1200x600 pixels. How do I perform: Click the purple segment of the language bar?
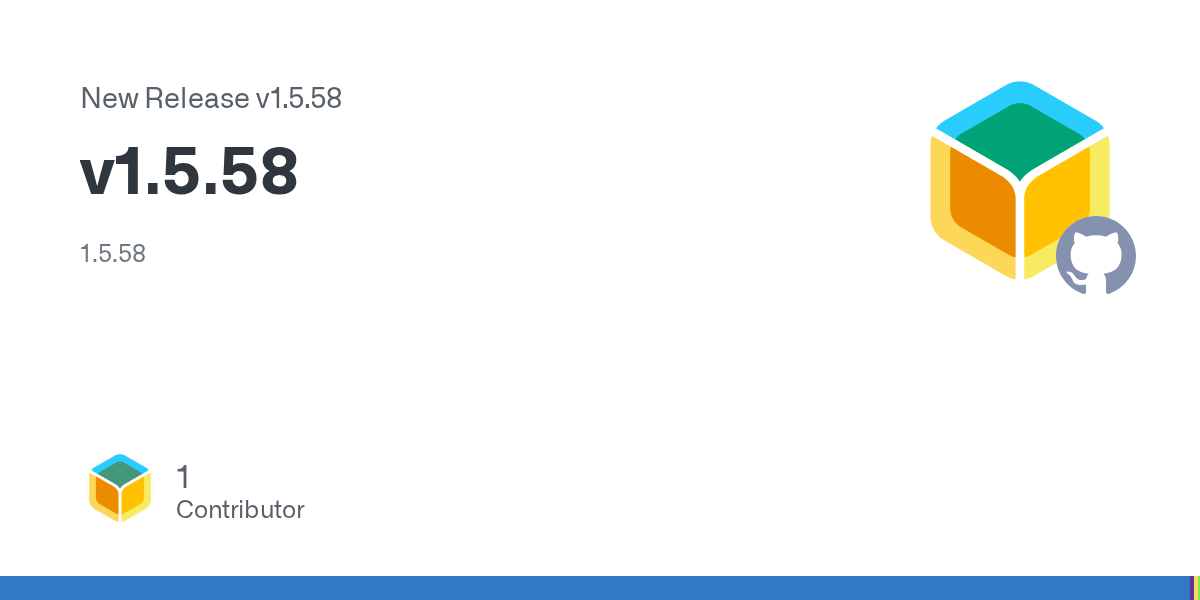pyautogui.click(x=1192, y=588)
